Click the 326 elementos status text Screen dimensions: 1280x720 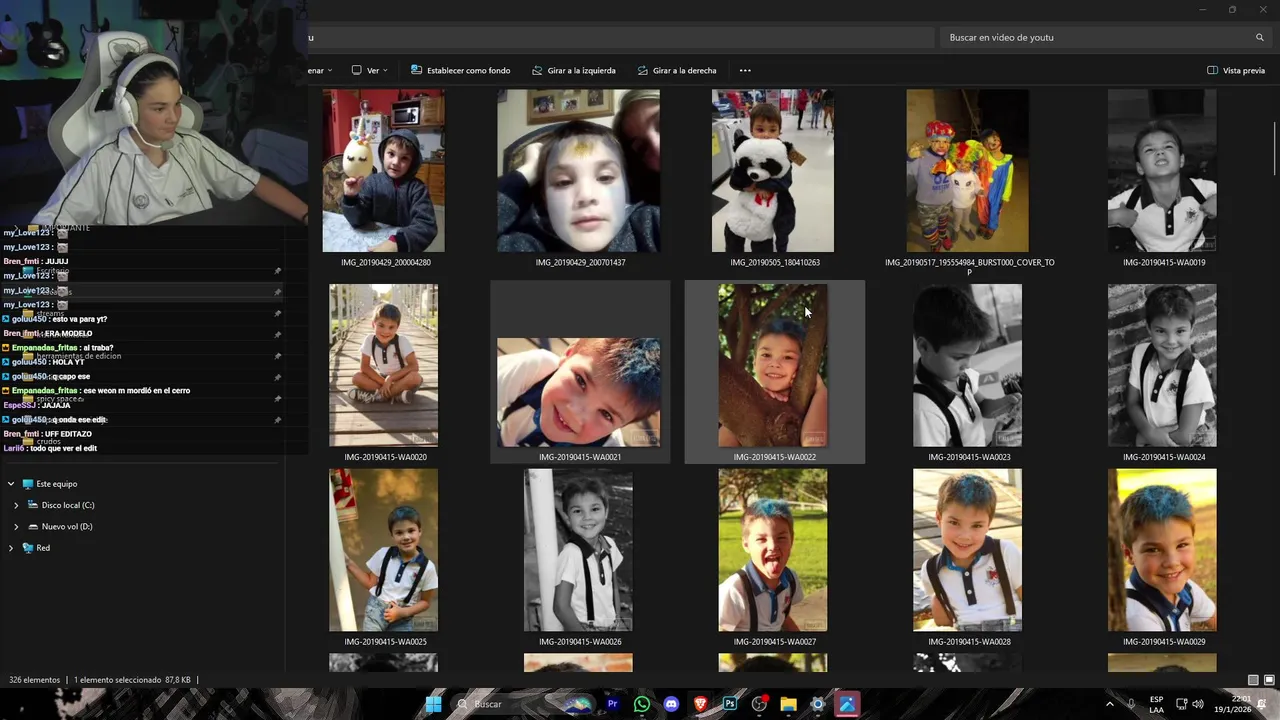pyautogui.click(x=35, y=680)
